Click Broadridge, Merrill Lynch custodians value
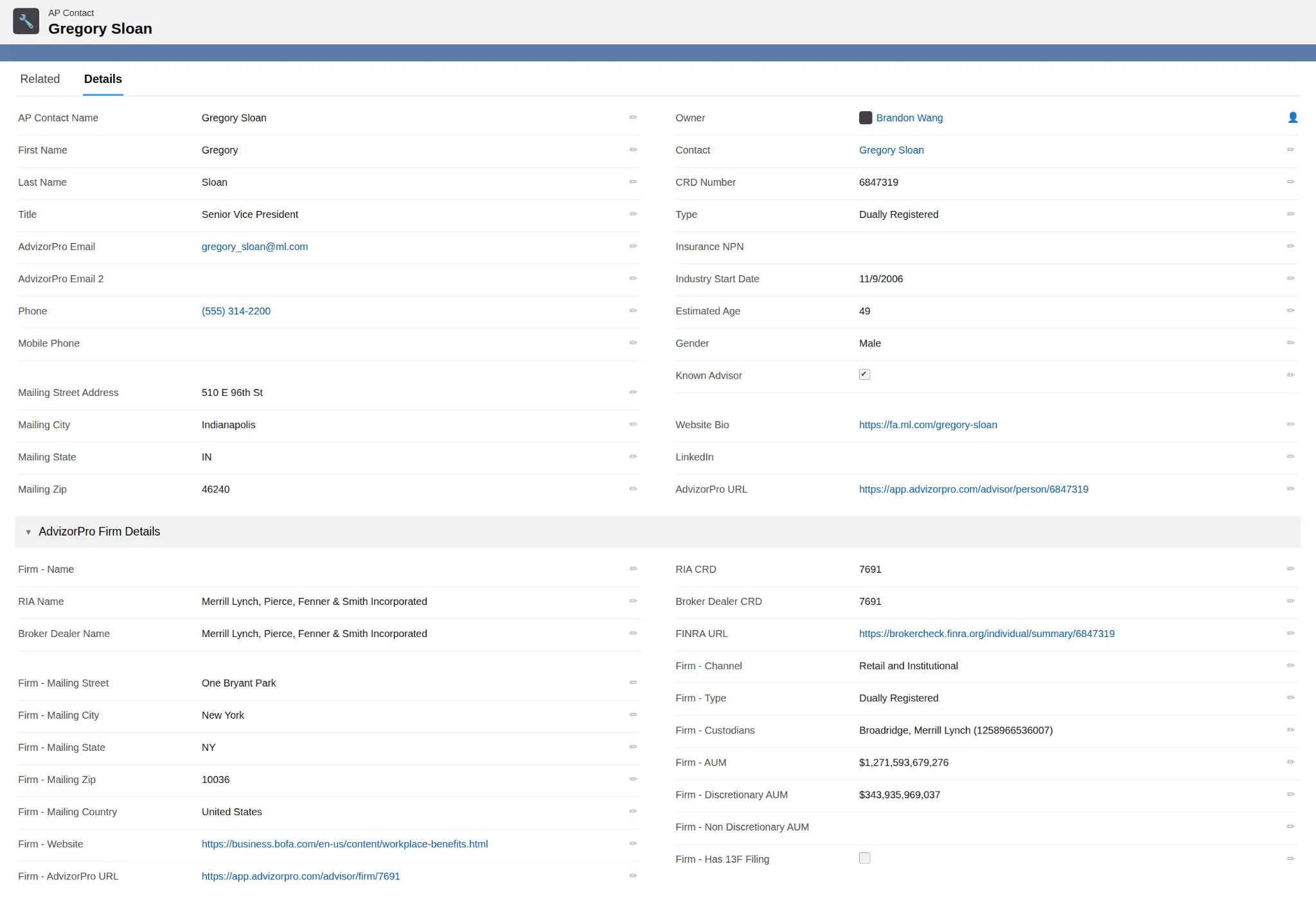The width and height of the screenshot is (1316, 909). pyautogui.click(x=956, y=730)
